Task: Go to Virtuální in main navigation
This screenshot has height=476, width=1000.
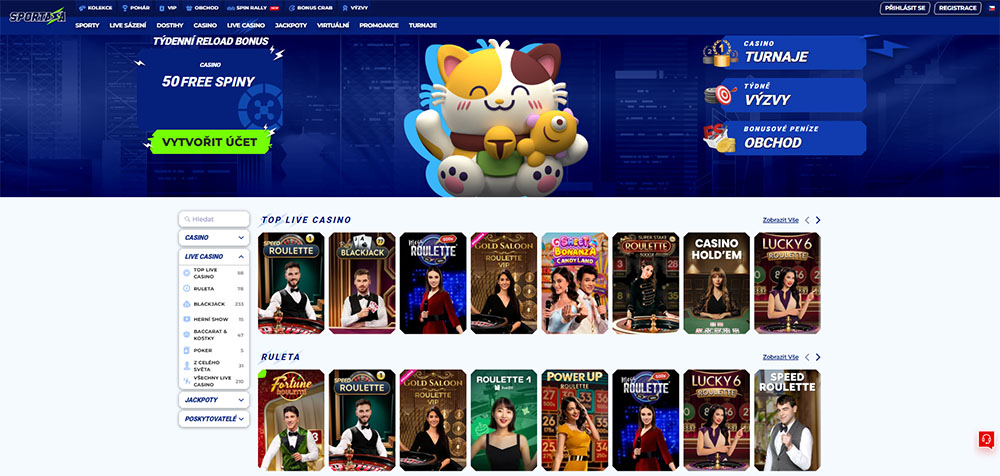Action: pos(333,26)
